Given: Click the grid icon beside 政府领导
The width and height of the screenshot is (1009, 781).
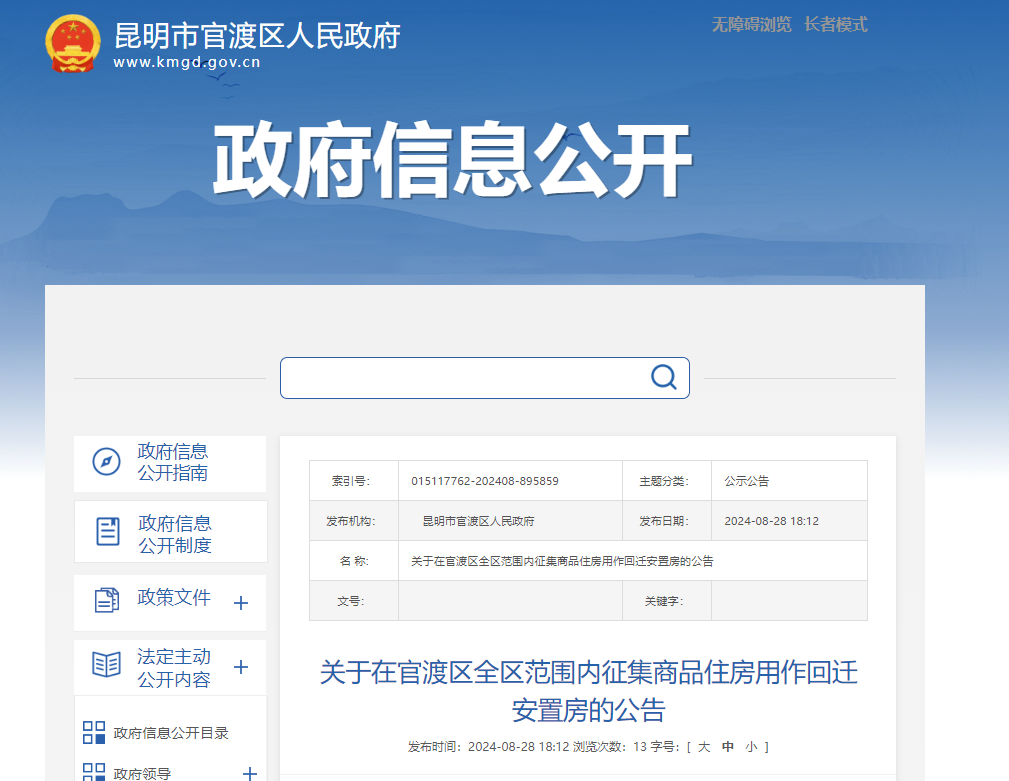Looking at the screenshot, I should pyautogui.click(x=94, y=773).
